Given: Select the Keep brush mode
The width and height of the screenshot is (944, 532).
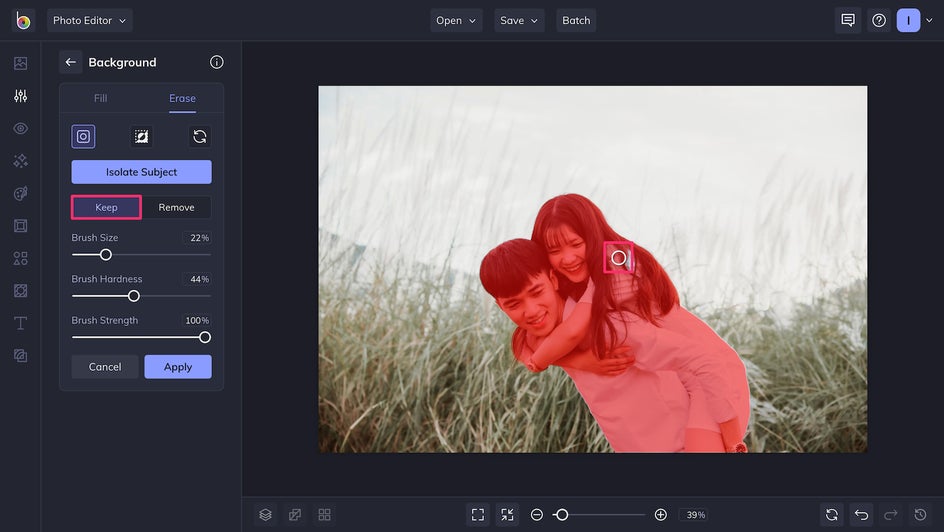Looking at the screenshot, I should (106, 207).
